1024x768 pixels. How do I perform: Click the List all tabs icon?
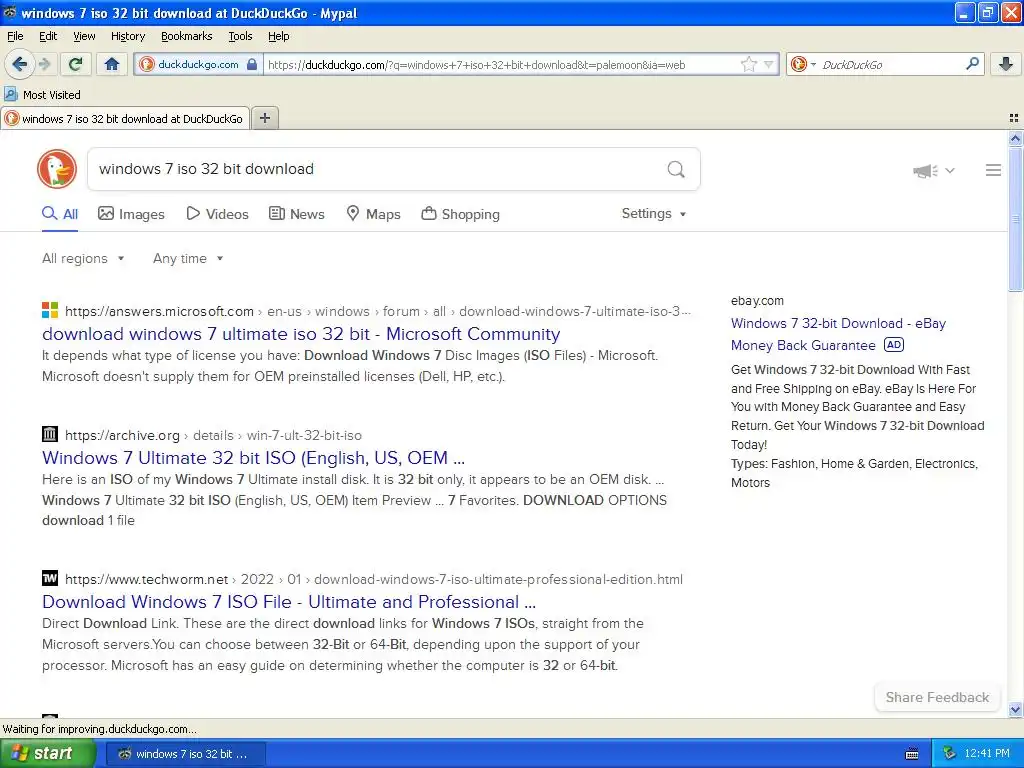[1014, 118]
